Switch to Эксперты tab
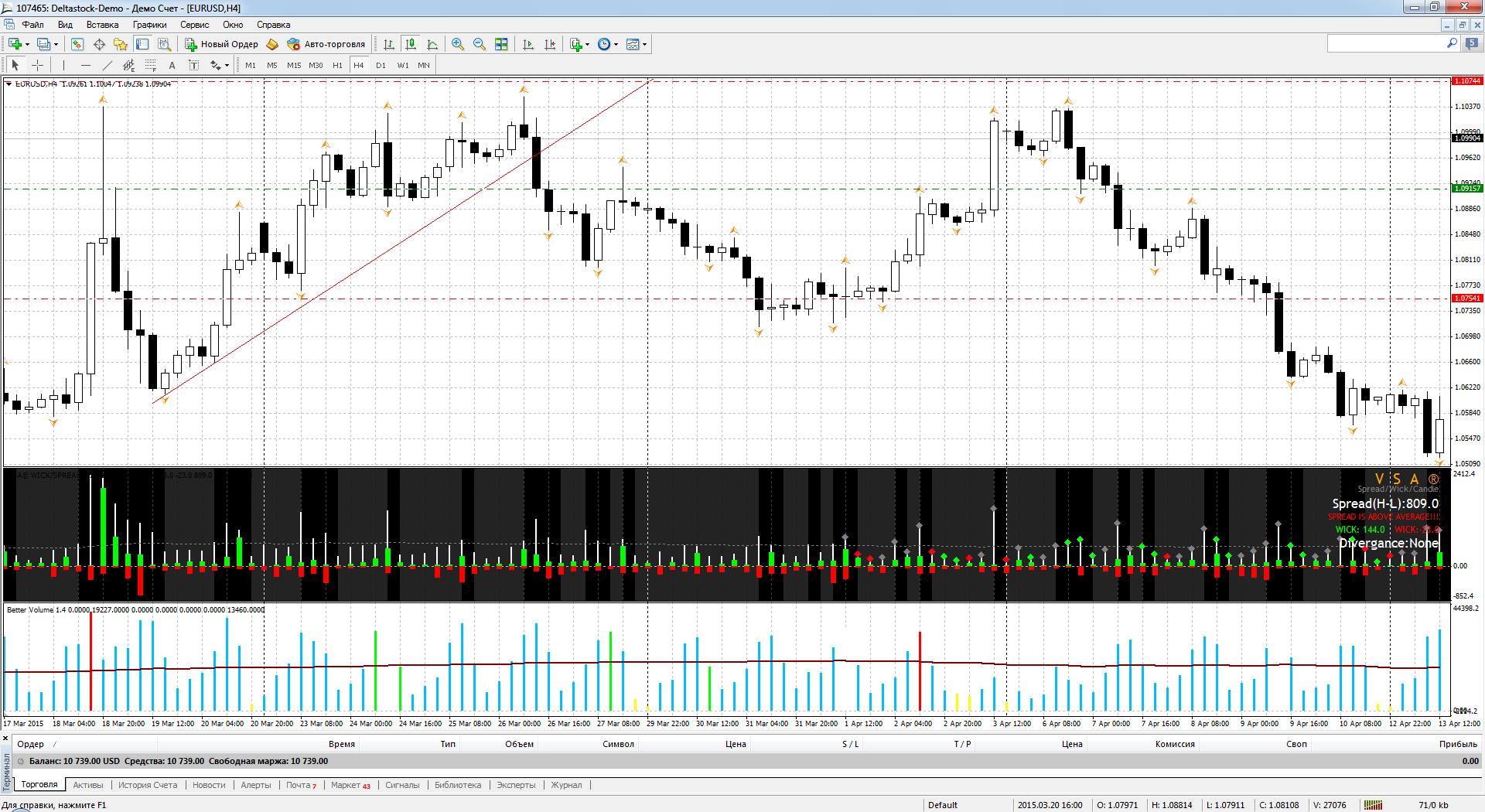The image size is (1485, 812). point(516,785)
